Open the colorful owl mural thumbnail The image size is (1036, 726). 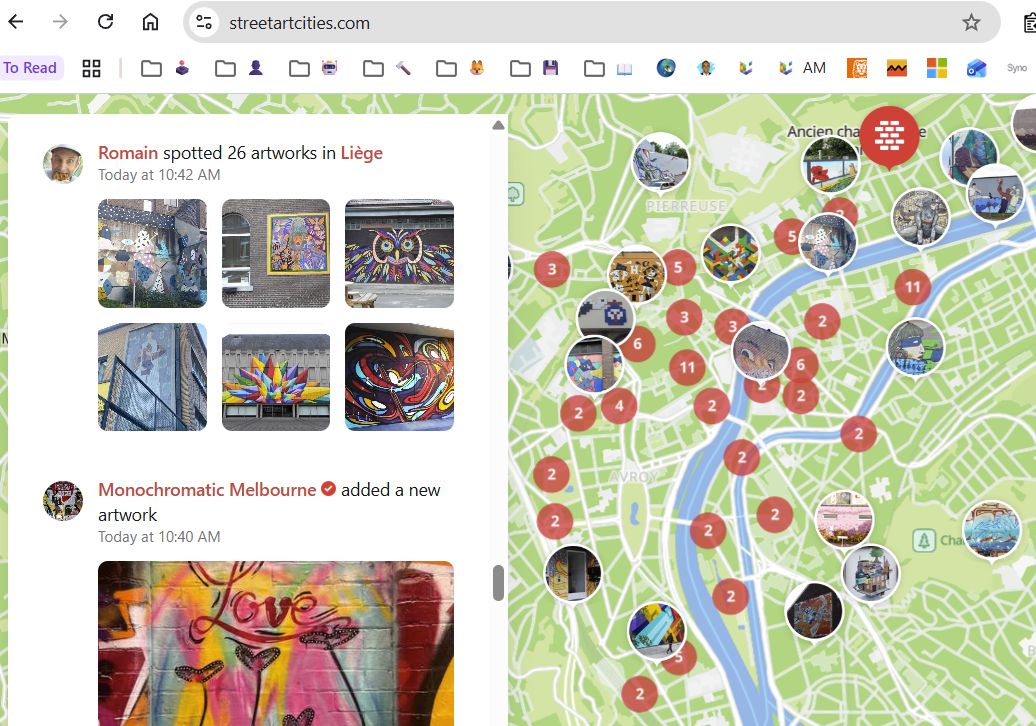[399, 253]
